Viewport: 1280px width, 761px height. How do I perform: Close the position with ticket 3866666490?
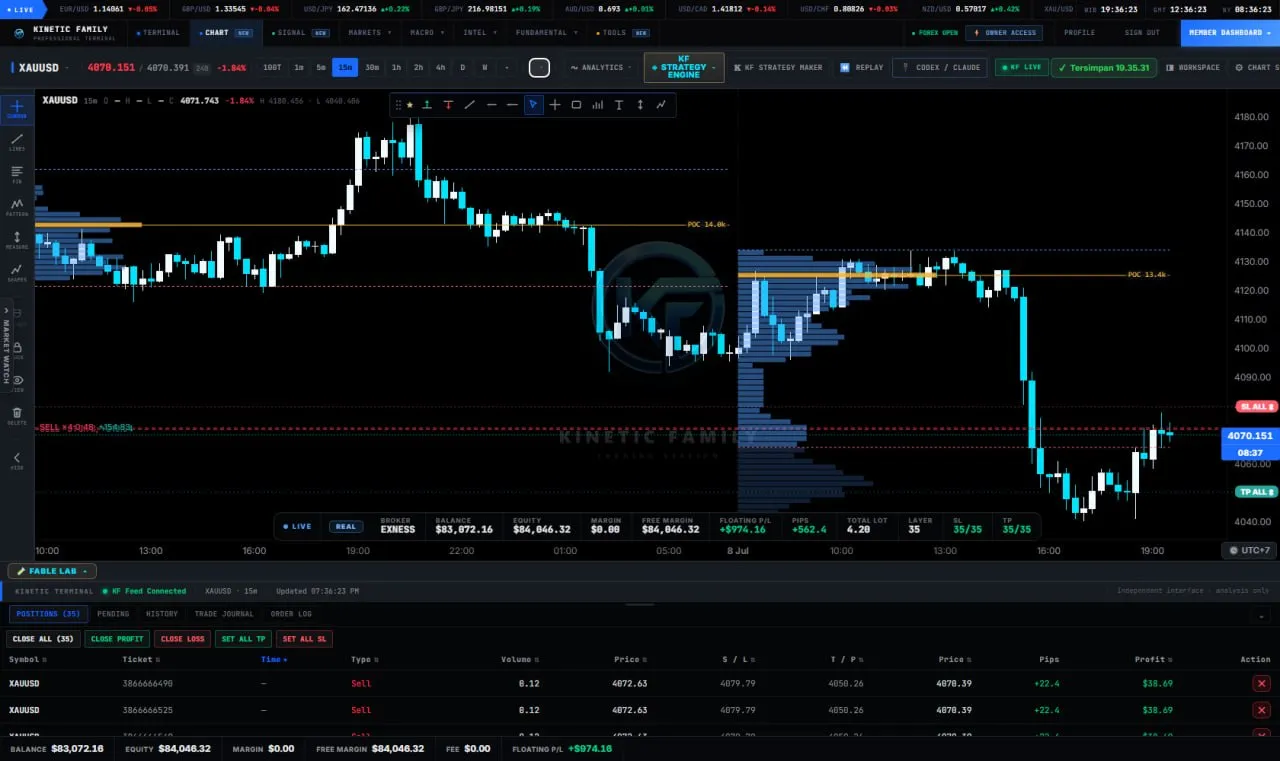pyautogui.click(x=1261, y=683)
